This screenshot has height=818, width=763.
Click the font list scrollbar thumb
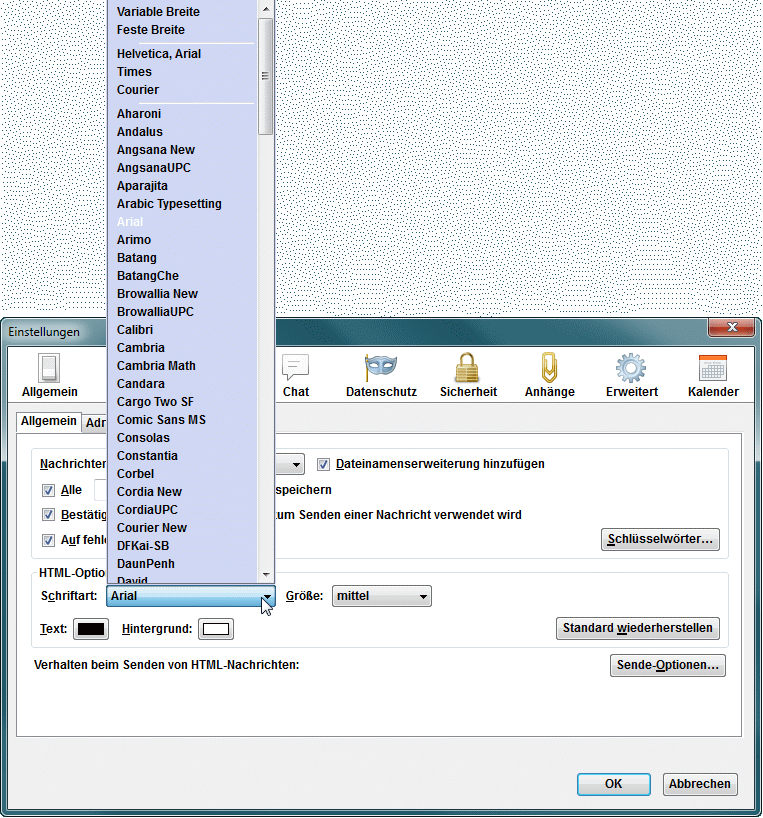[x=265, y=76]
